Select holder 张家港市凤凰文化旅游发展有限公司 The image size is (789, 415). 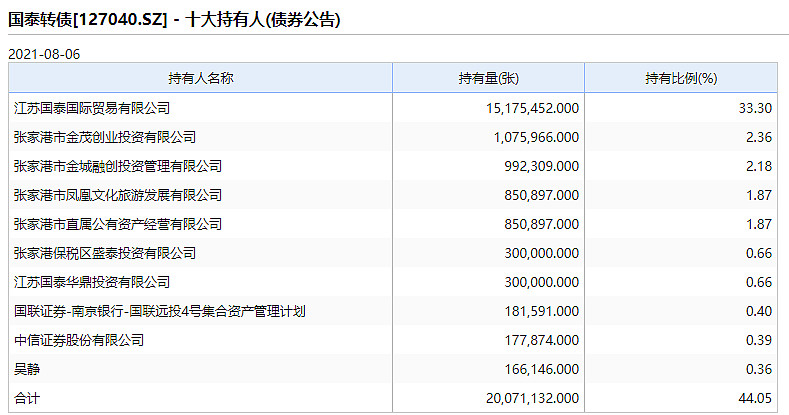click(118, 195)
